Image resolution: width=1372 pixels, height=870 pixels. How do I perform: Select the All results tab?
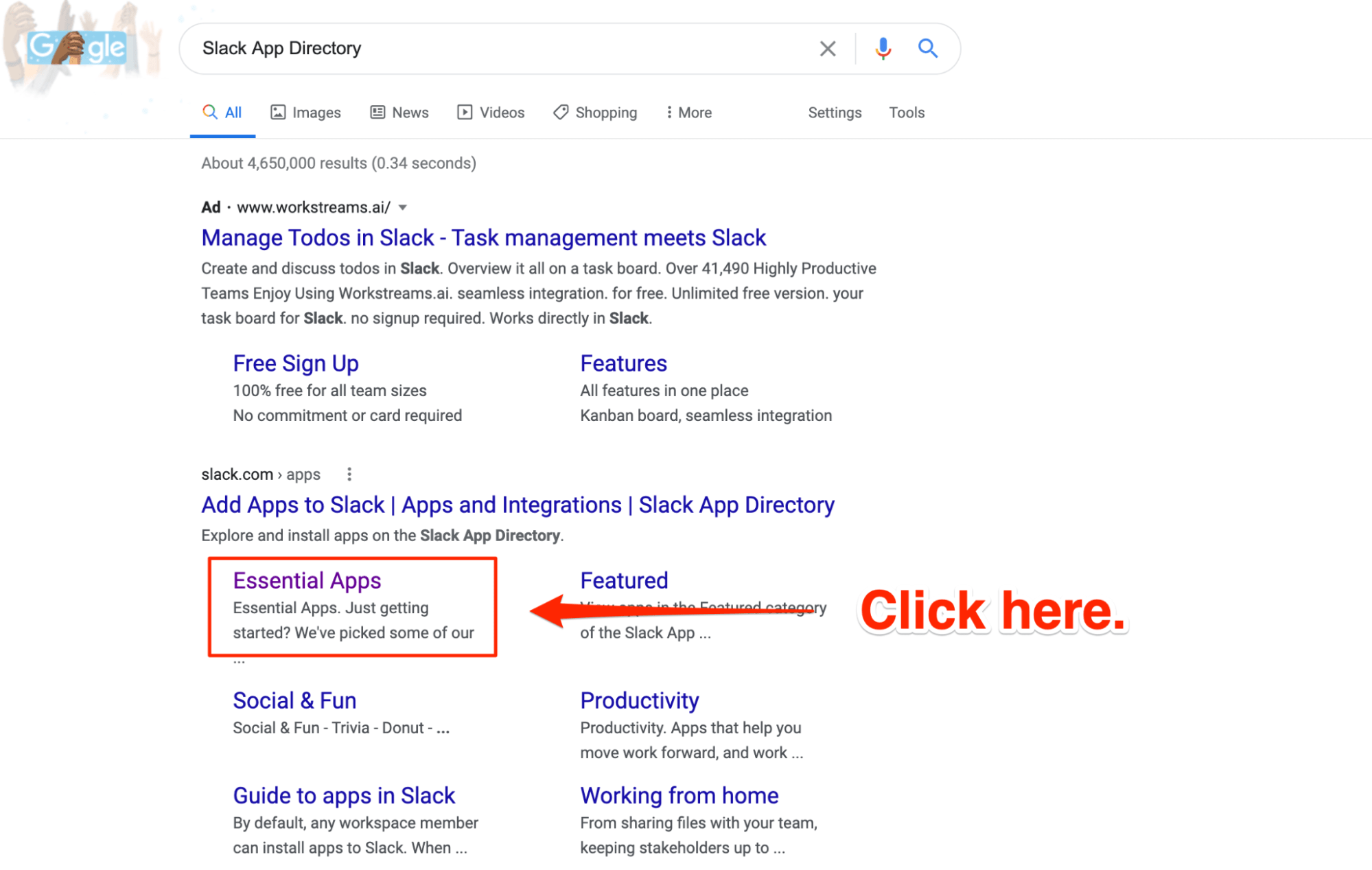click(222, 113)
